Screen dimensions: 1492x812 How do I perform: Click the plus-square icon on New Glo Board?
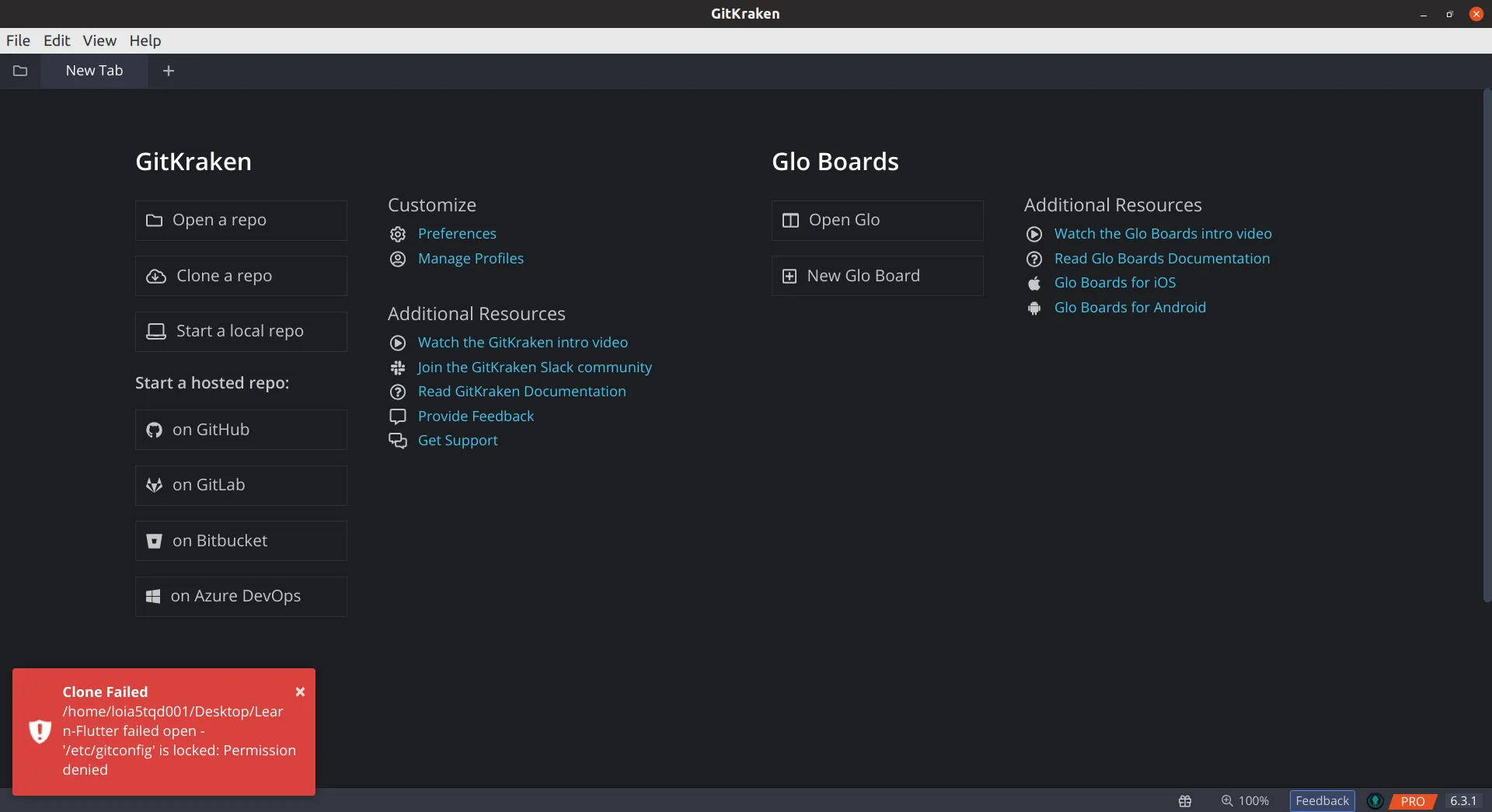790,277
